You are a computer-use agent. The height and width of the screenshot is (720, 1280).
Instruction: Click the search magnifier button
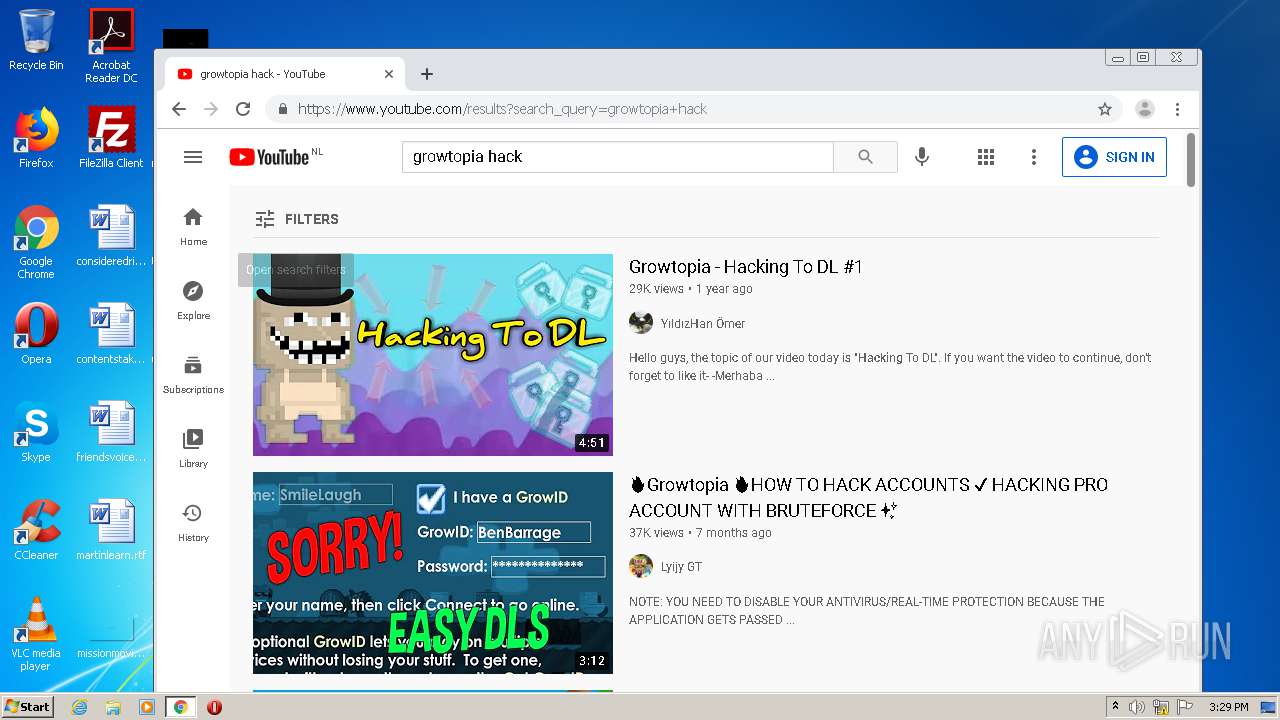tap(865, 157)
